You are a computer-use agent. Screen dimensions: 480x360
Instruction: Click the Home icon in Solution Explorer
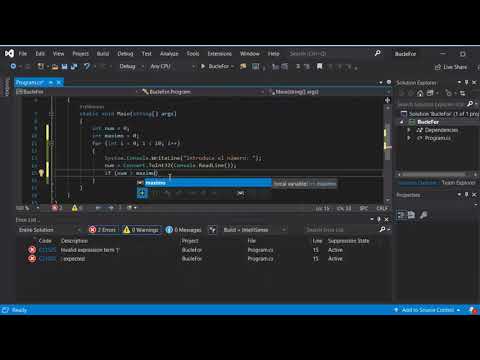point(420,93)
